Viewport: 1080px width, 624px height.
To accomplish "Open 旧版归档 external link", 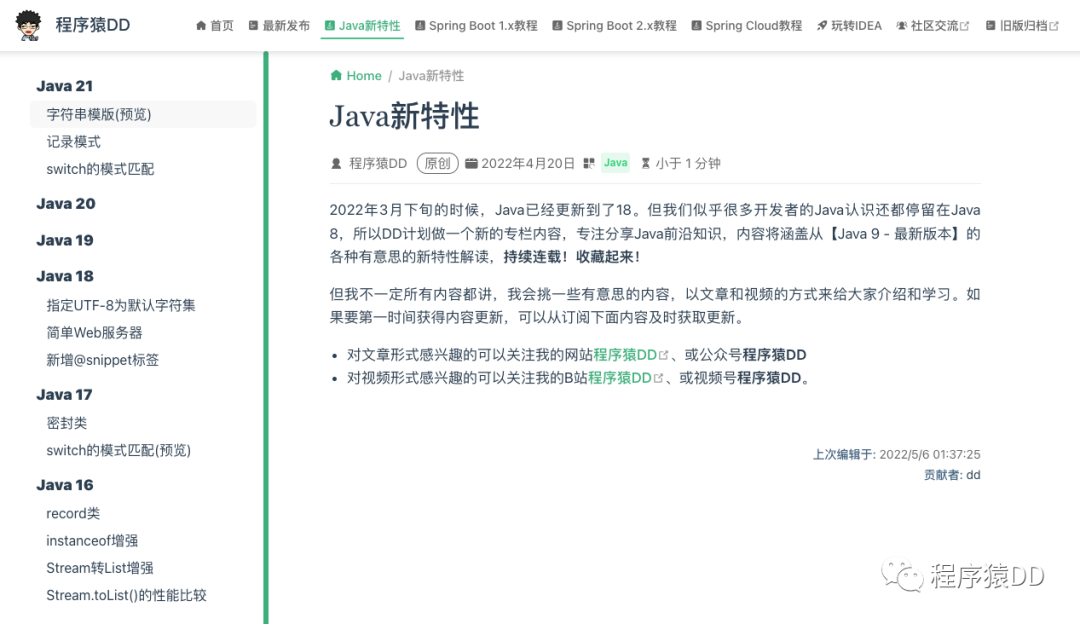I will pos(1022,25).
